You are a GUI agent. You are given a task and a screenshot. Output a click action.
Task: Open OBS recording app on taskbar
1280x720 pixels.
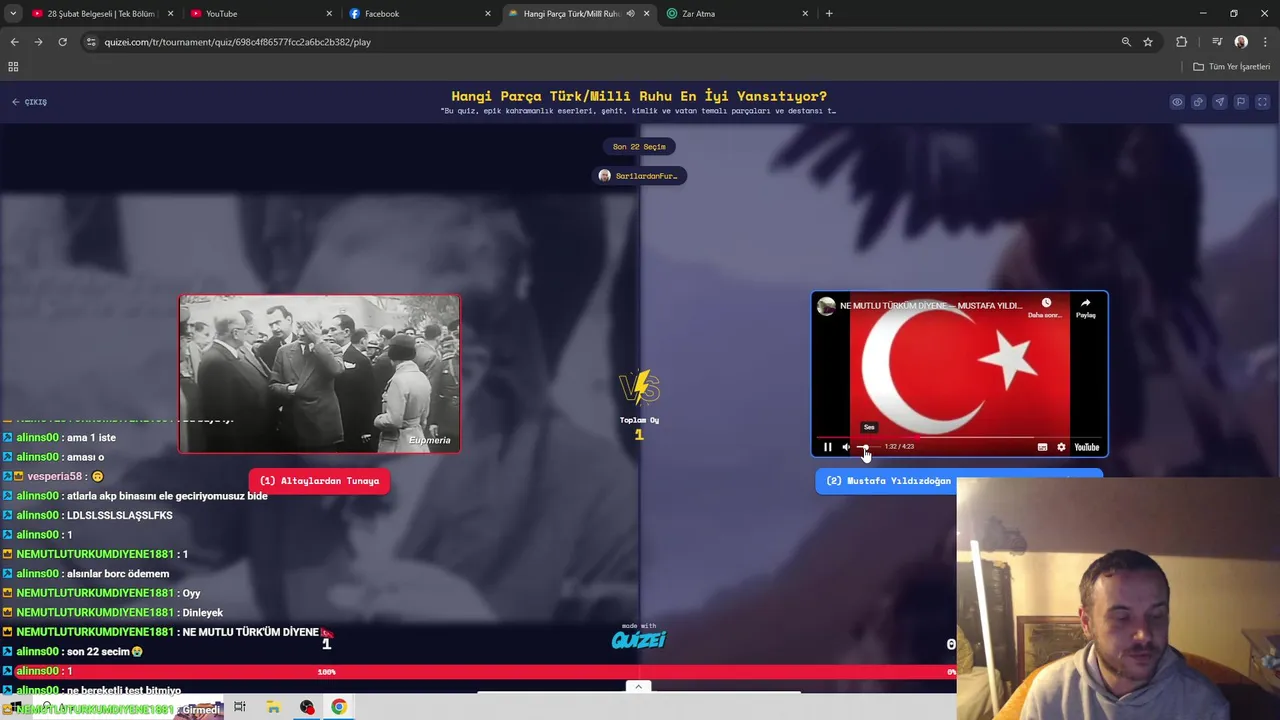point(307,707)
